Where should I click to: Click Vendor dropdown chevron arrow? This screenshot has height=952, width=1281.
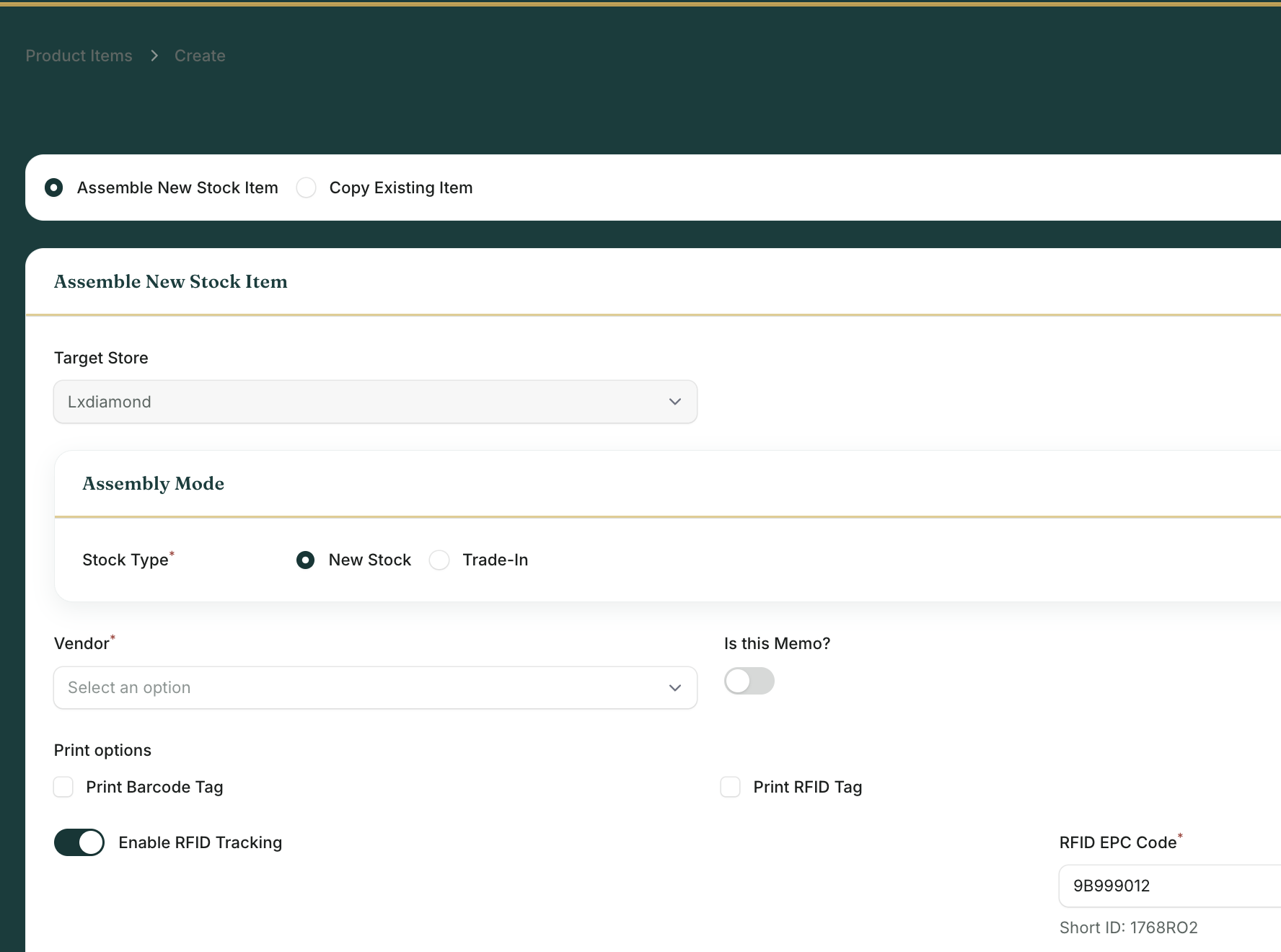[675, 687]
